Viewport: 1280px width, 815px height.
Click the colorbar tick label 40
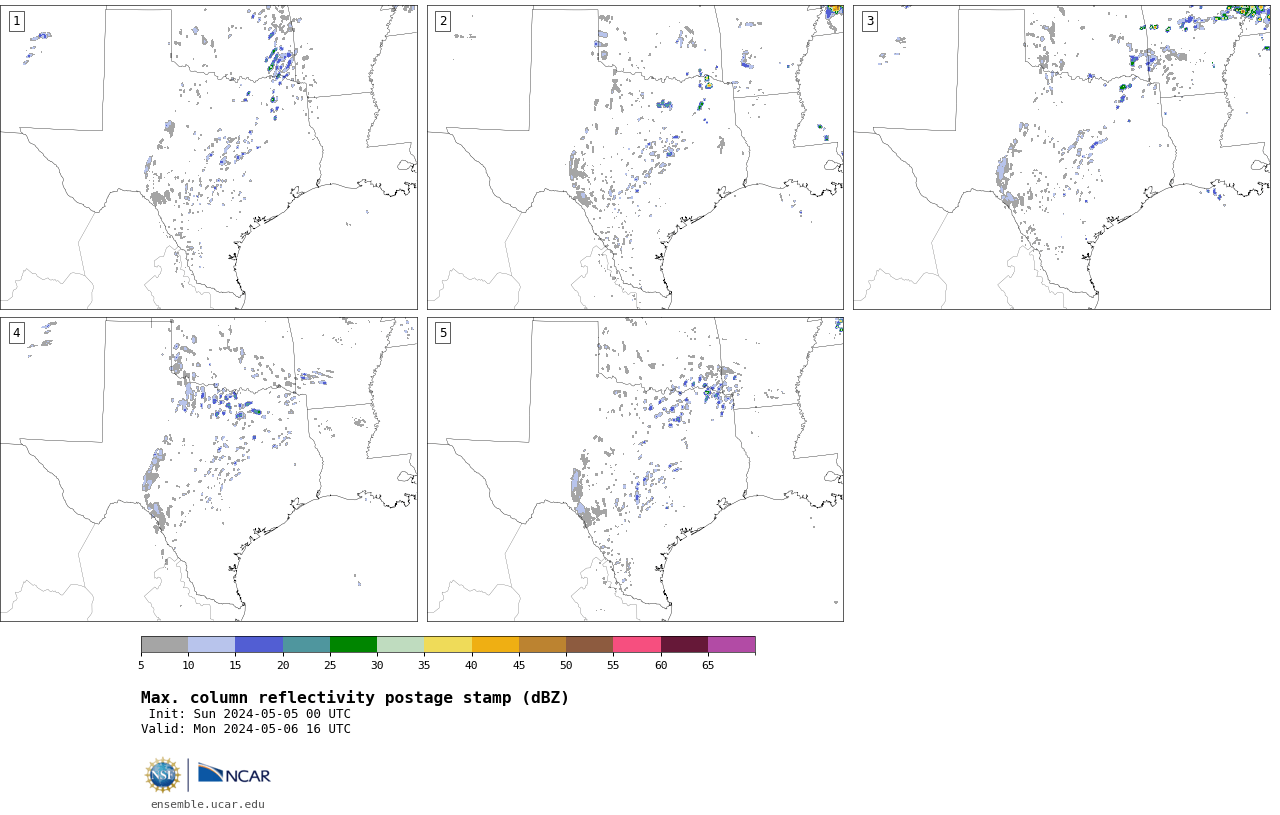472,666
